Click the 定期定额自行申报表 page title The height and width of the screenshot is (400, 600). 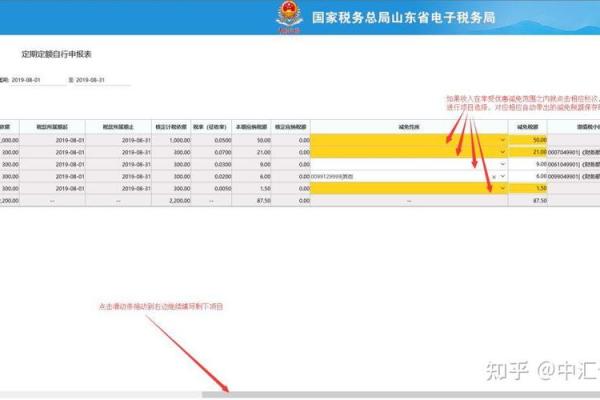coord(56,54)
